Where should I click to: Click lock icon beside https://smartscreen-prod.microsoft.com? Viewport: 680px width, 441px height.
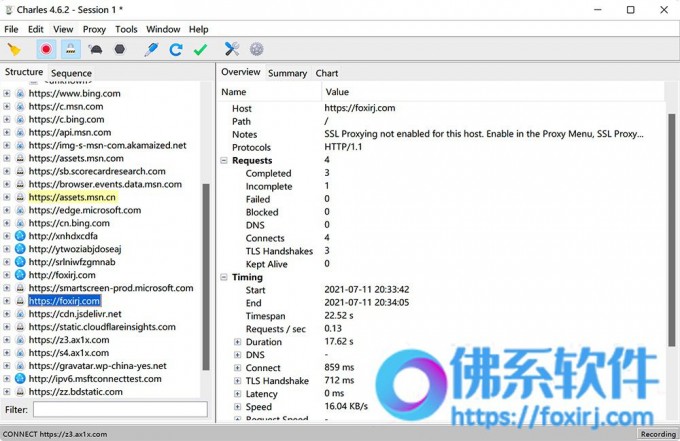pyautogui.click(x=20, y=287)
